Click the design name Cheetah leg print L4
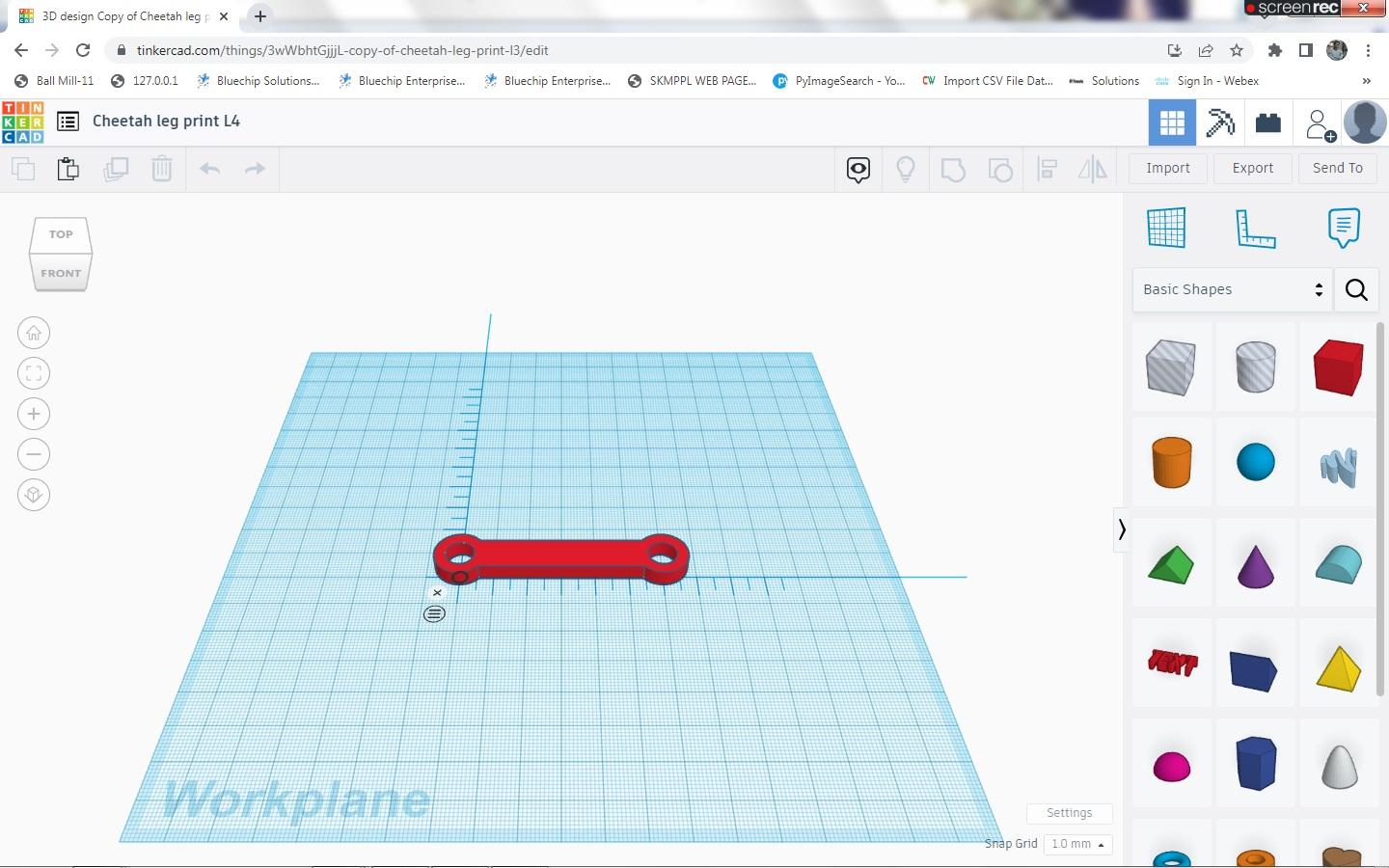Image resolution: width=1389 pixels, height=868 pixels. [x=166, y=122]
